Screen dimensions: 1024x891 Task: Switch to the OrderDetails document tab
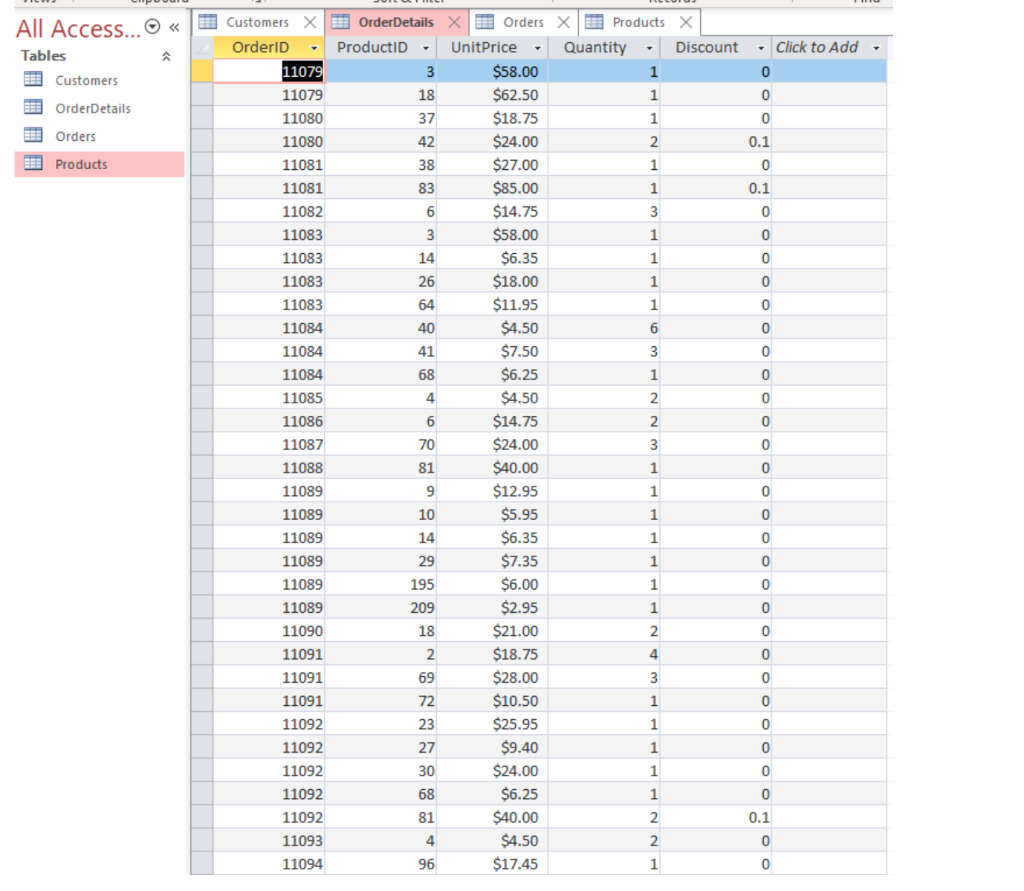396,22
